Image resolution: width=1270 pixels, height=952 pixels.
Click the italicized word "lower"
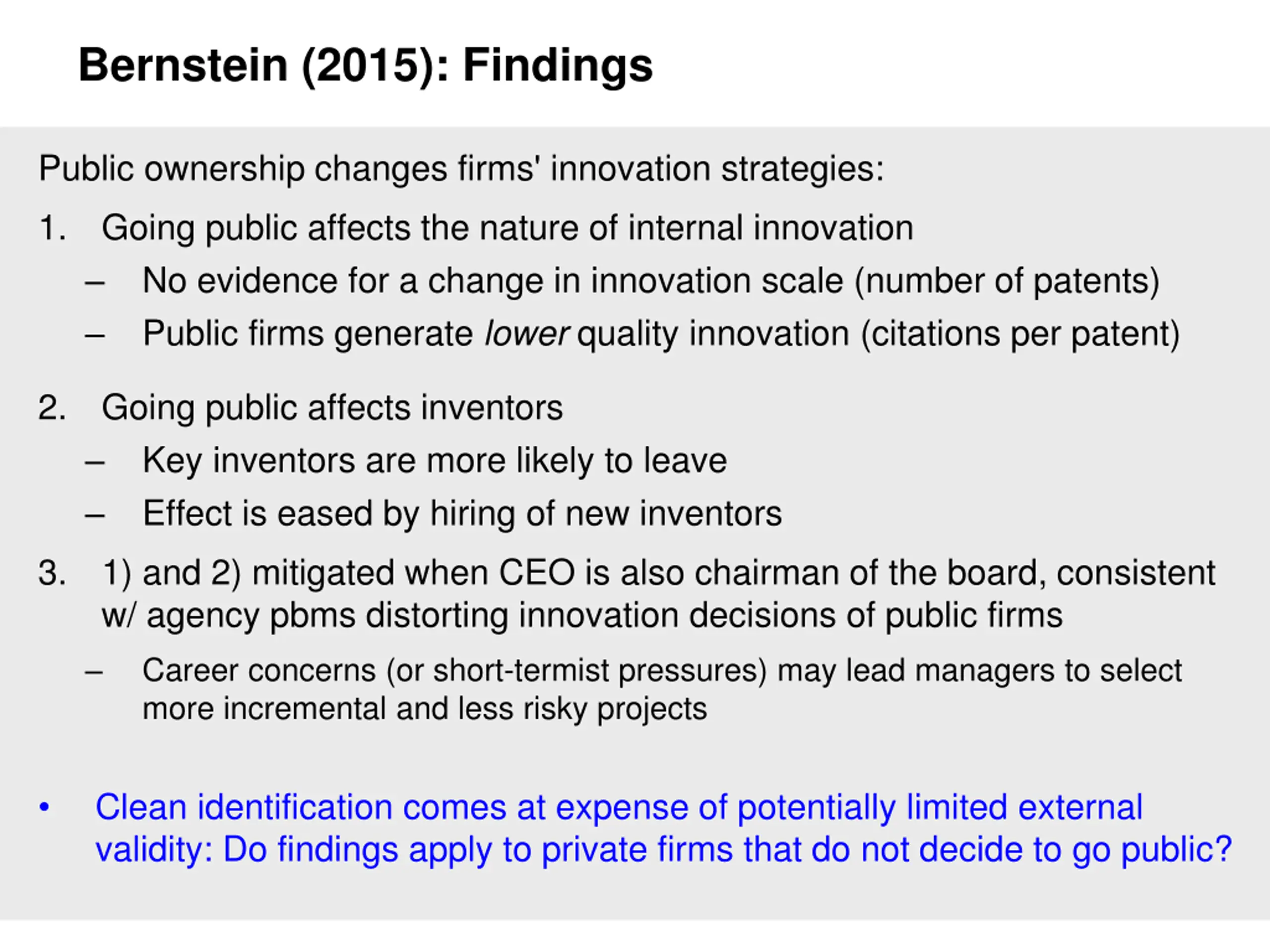pyautogui.click(x=526, y=334)
